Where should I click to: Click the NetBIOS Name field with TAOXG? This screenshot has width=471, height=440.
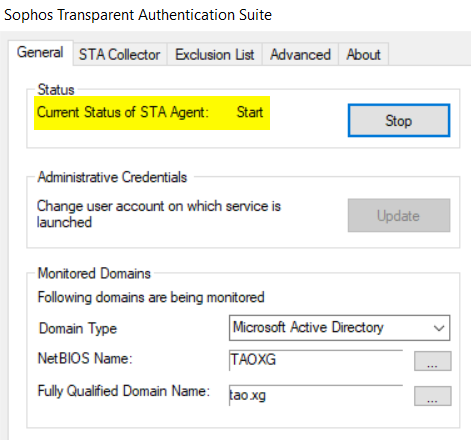coord(316,360)
